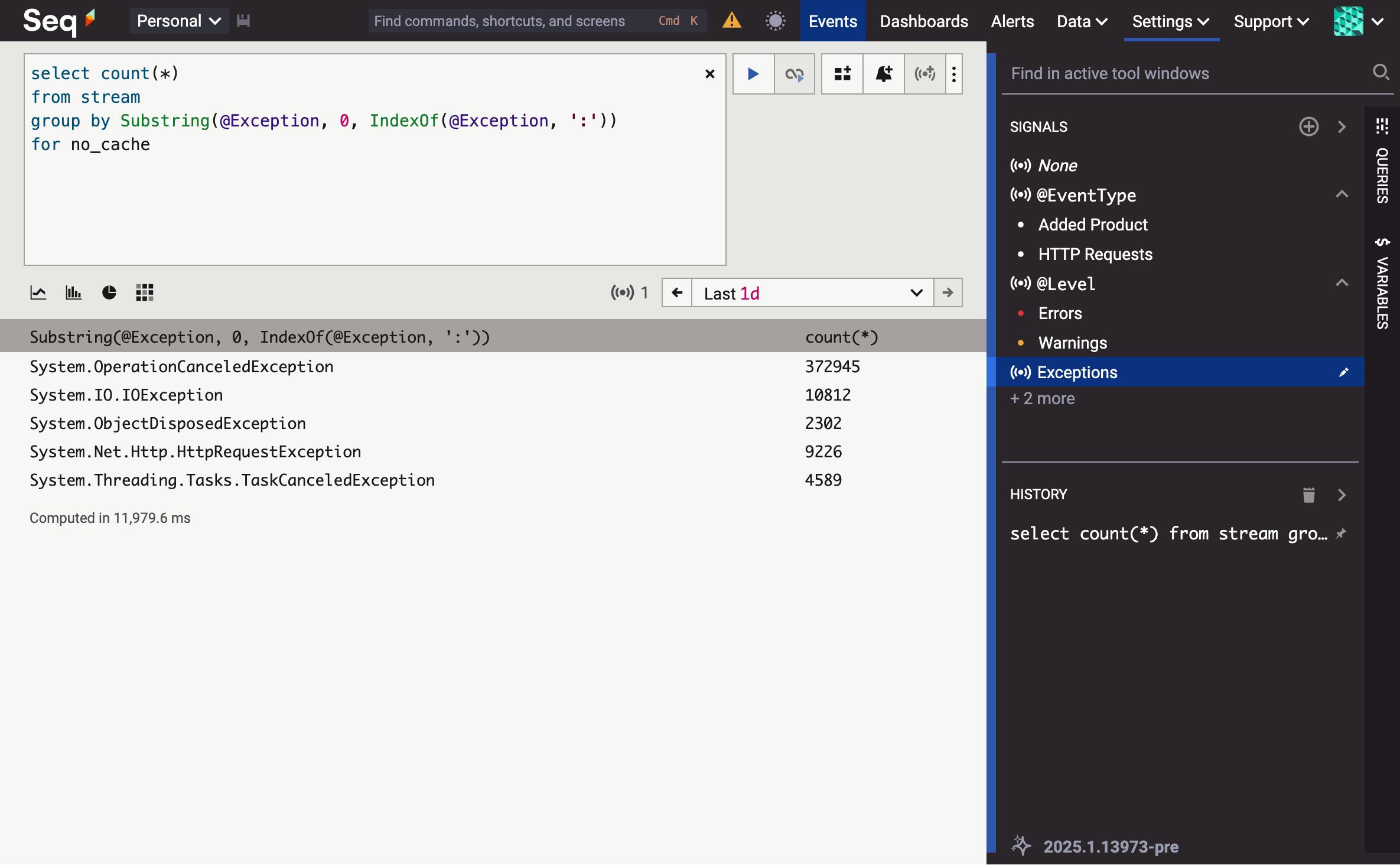Focus the Find commands search box
The image size is (1400, 865).
click(538, 21)
